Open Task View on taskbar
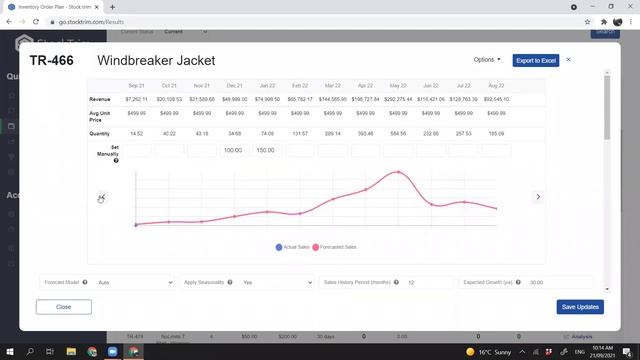The image size is (640, 360). (x=50, y=351)
